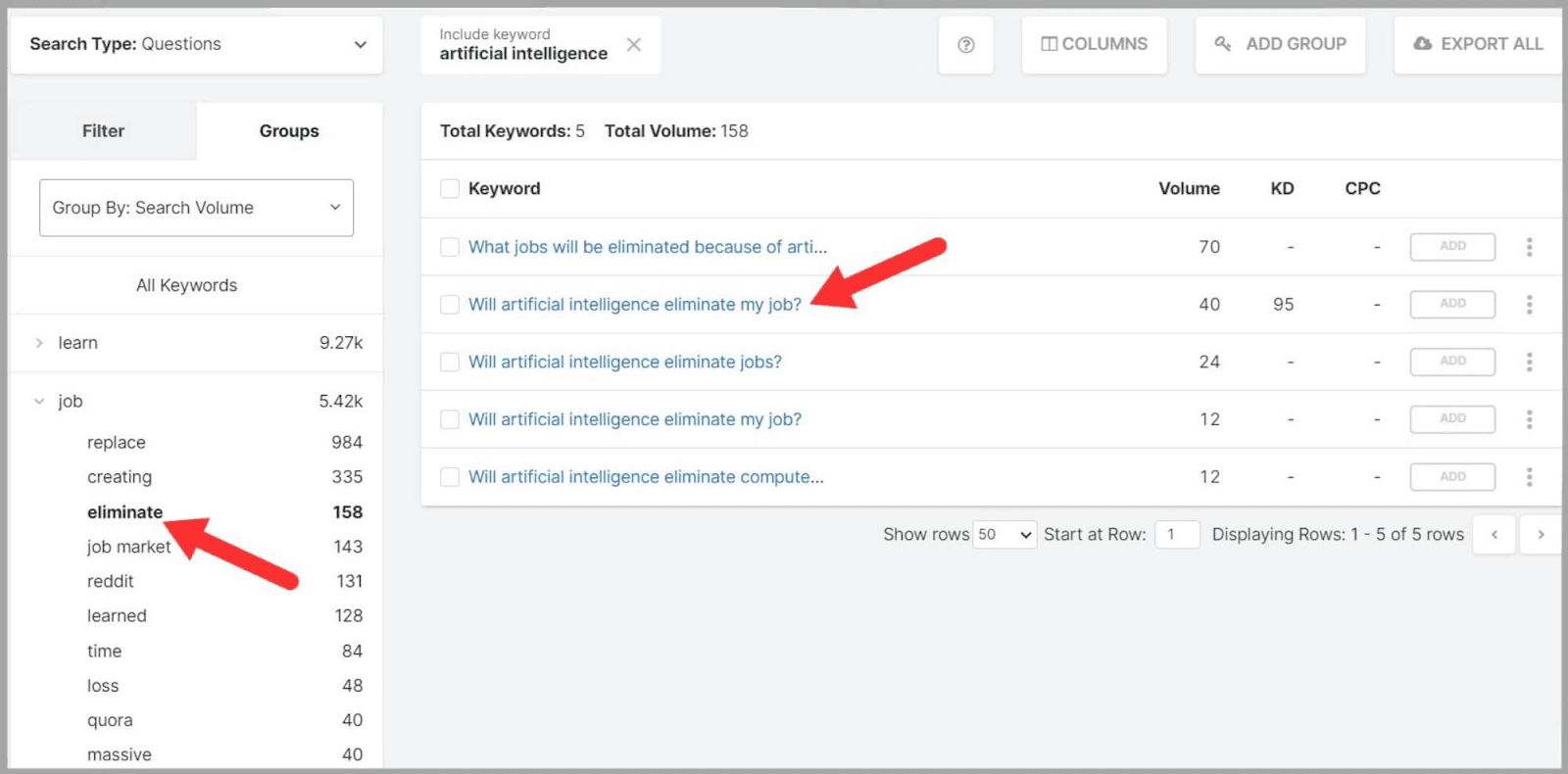
Task: Select checkbox for 'Will artificial intelligence eliminate jobs?'
Action: click(x=450, y=363)
